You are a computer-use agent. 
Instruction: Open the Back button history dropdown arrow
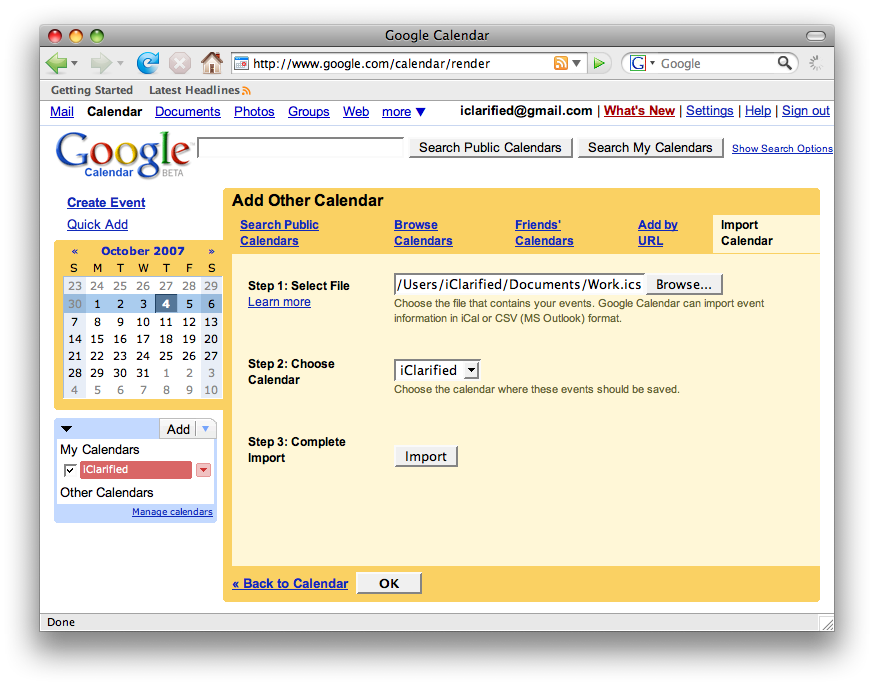pos(74,64)
